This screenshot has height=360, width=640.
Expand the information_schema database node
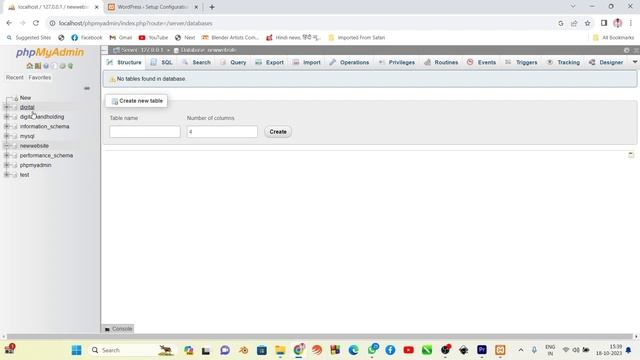(6, 127)
